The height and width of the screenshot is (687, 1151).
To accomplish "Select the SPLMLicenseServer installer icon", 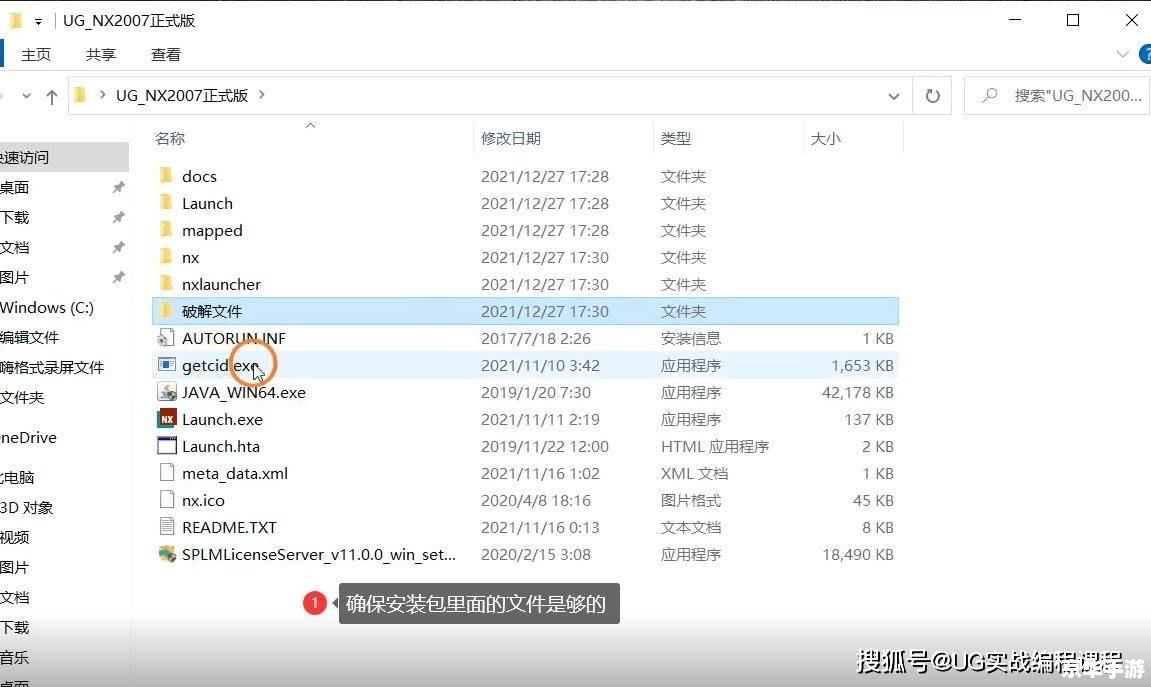I will point(167,553).
